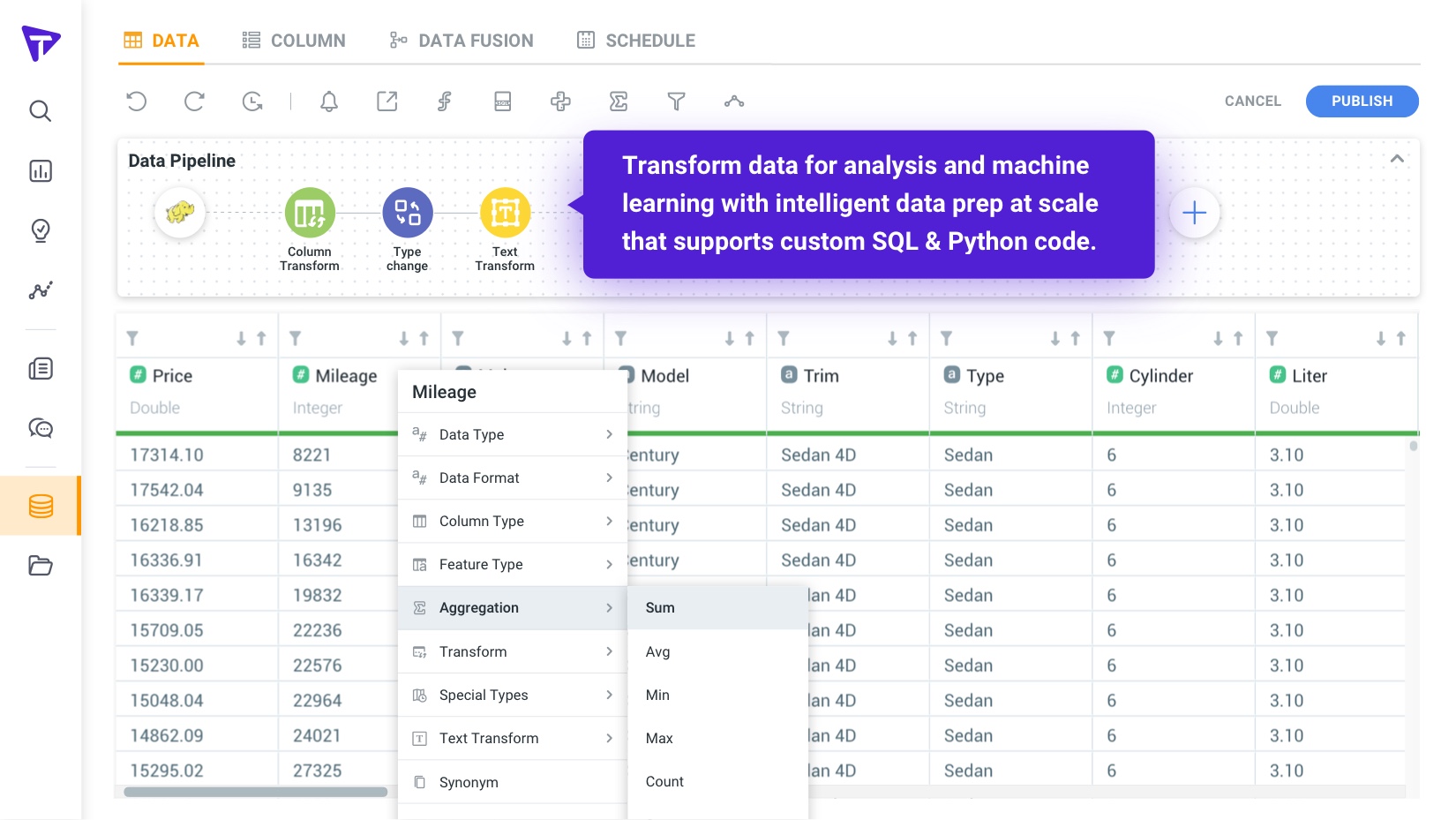Viewport: 1456px width, 820px height.
Task: Click the filter funnel in toolbar
Action: pyautogui.click(x=676, y=102)
